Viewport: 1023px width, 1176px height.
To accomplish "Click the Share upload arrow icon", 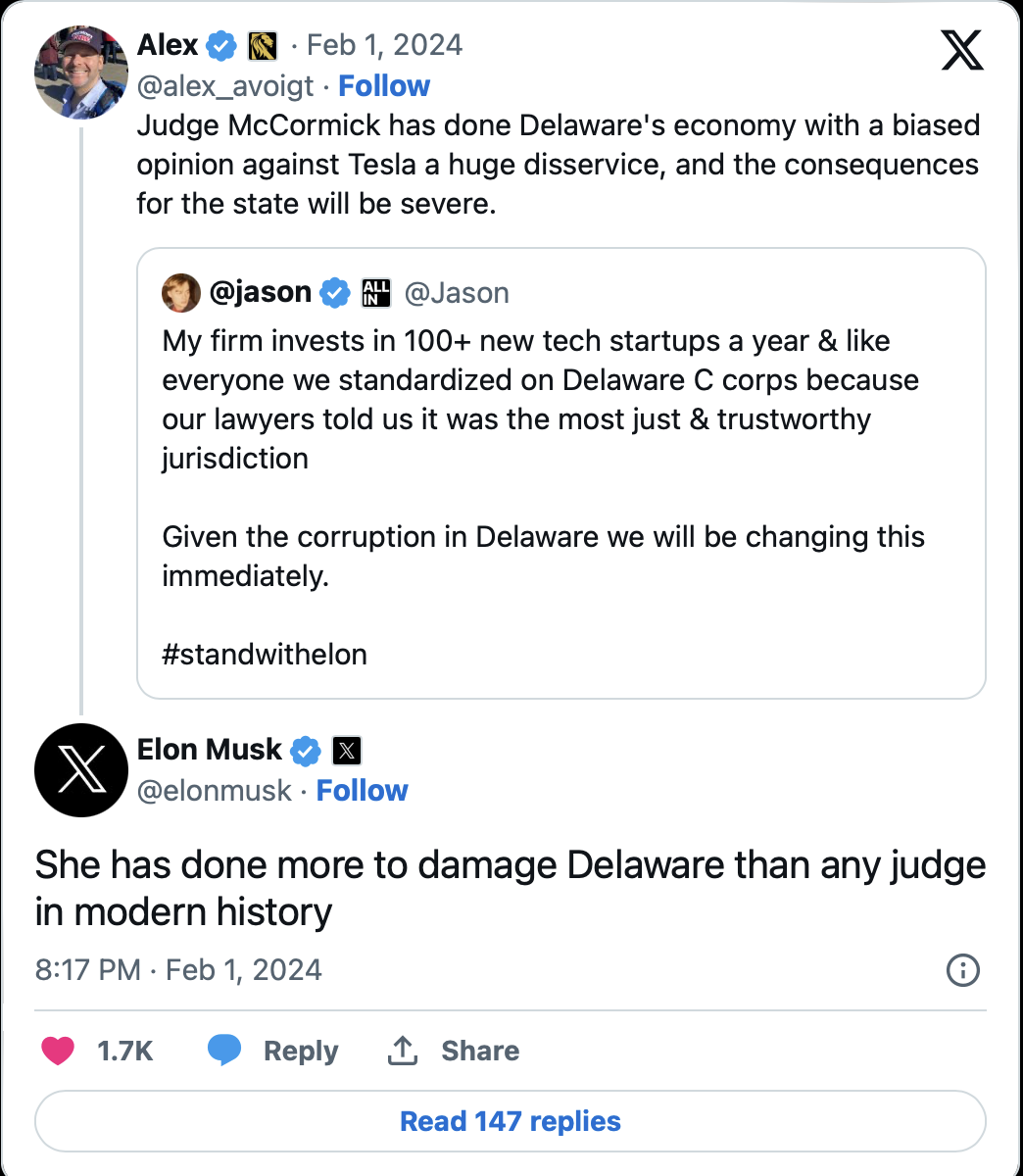I will [x=403, y=1051].
